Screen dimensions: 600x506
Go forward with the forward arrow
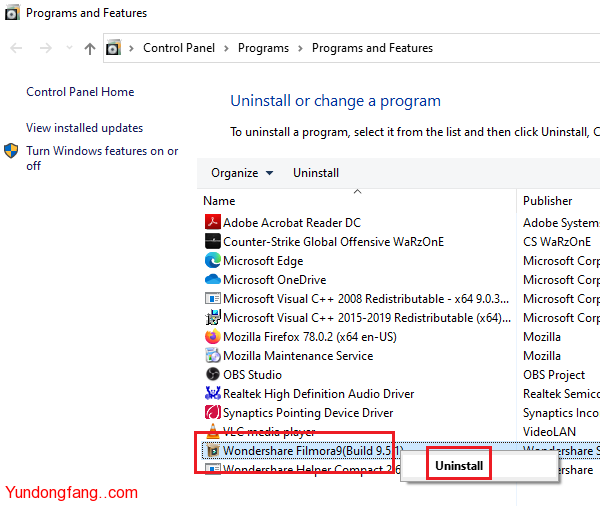46,48
